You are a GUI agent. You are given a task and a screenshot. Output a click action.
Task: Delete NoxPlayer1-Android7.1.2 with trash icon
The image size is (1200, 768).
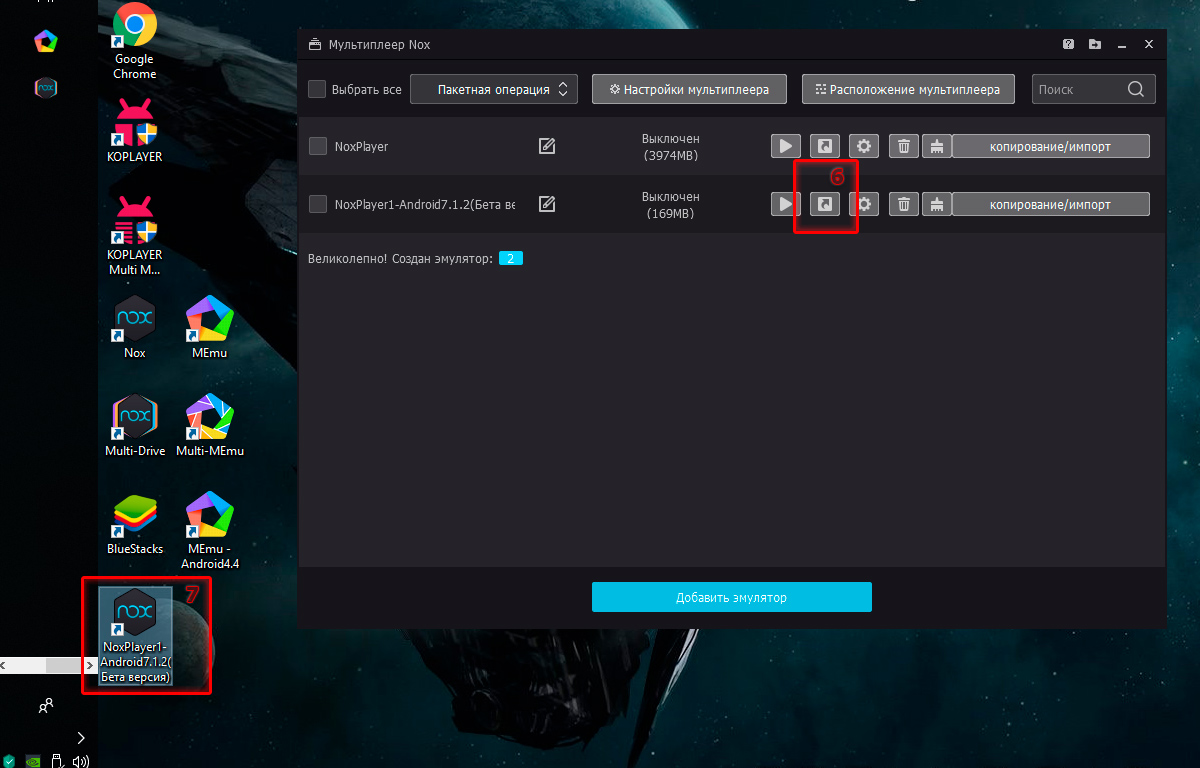click(903, 204)
